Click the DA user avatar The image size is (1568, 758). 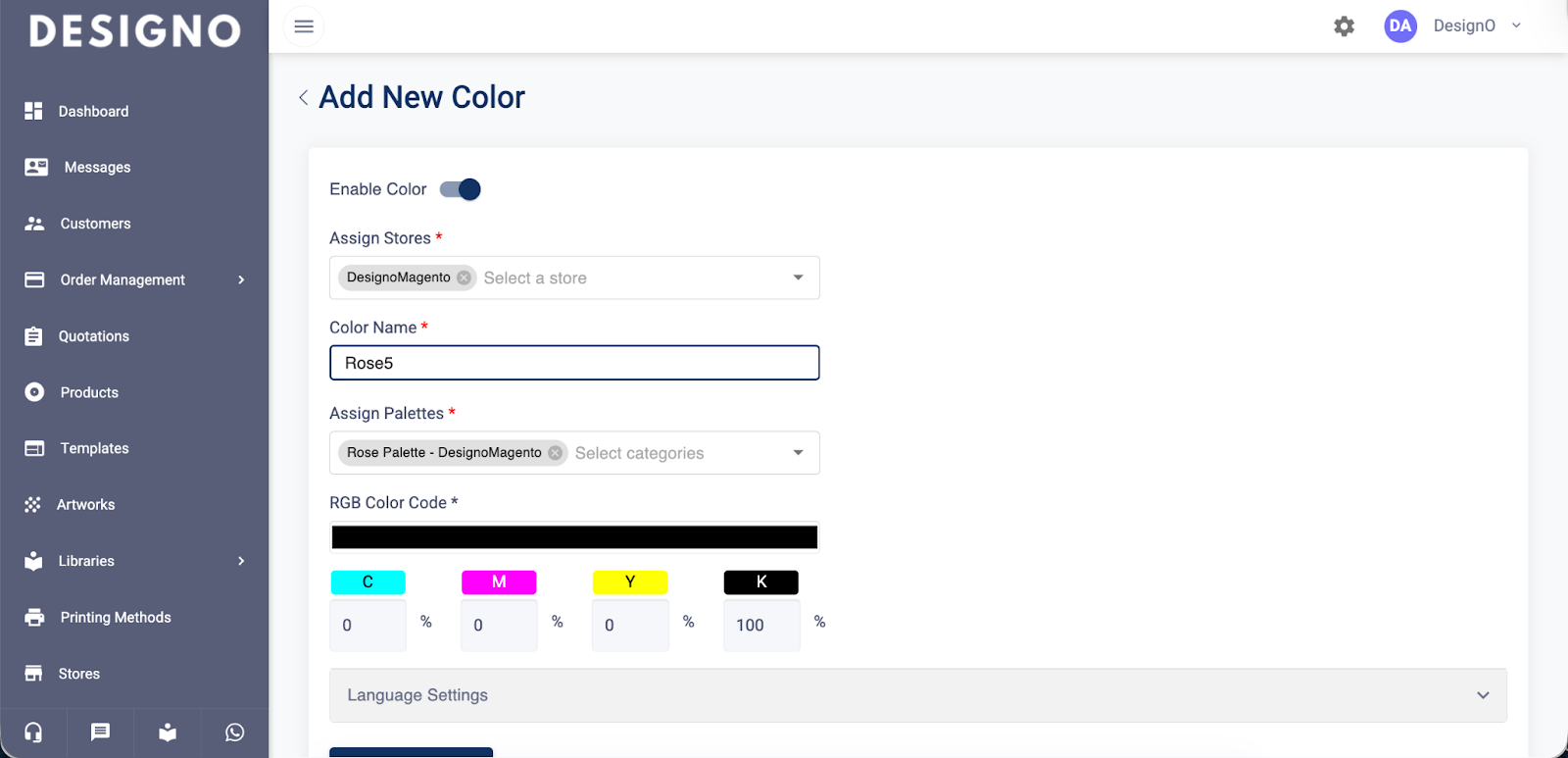click(x=1399, y=26)
